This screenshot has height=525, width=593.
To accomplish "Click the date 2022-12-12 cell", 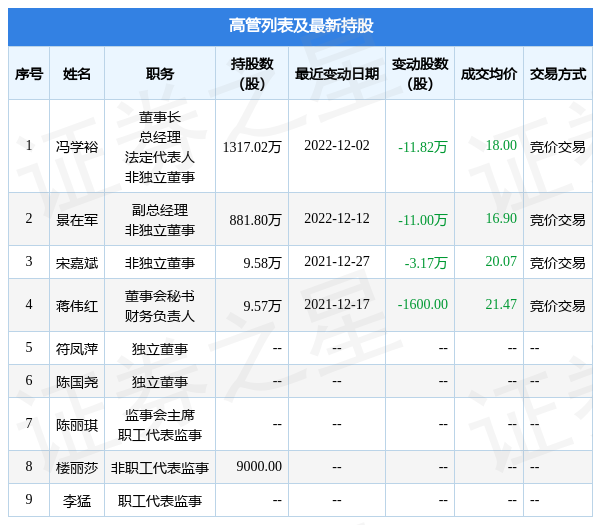I will (337, 218).
